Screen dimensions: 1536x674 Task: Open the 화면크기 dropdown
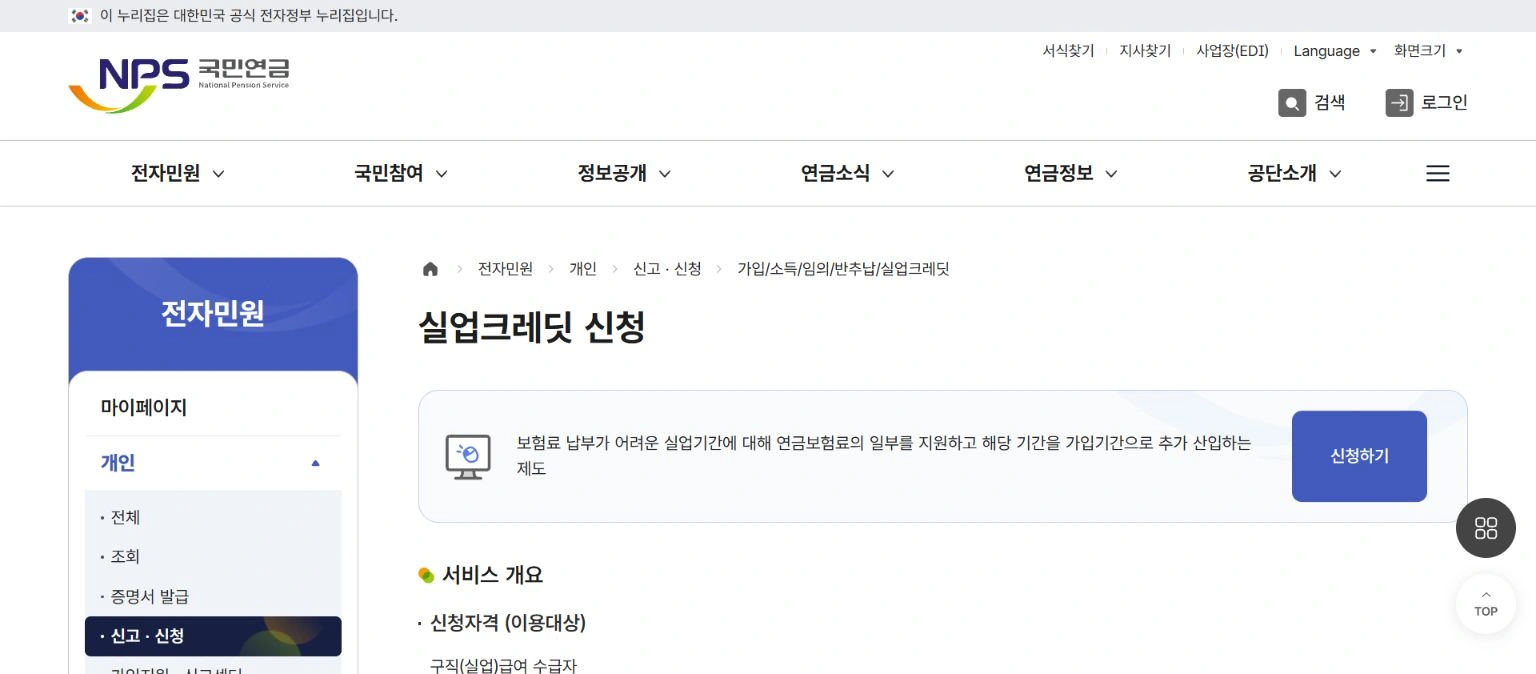click(1428, 51)
